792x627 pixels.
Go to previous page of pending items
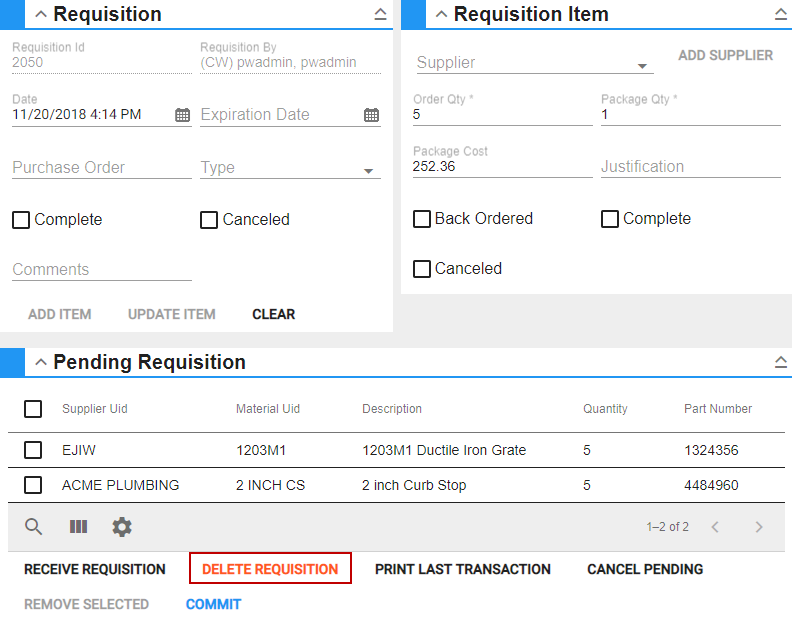715,527
